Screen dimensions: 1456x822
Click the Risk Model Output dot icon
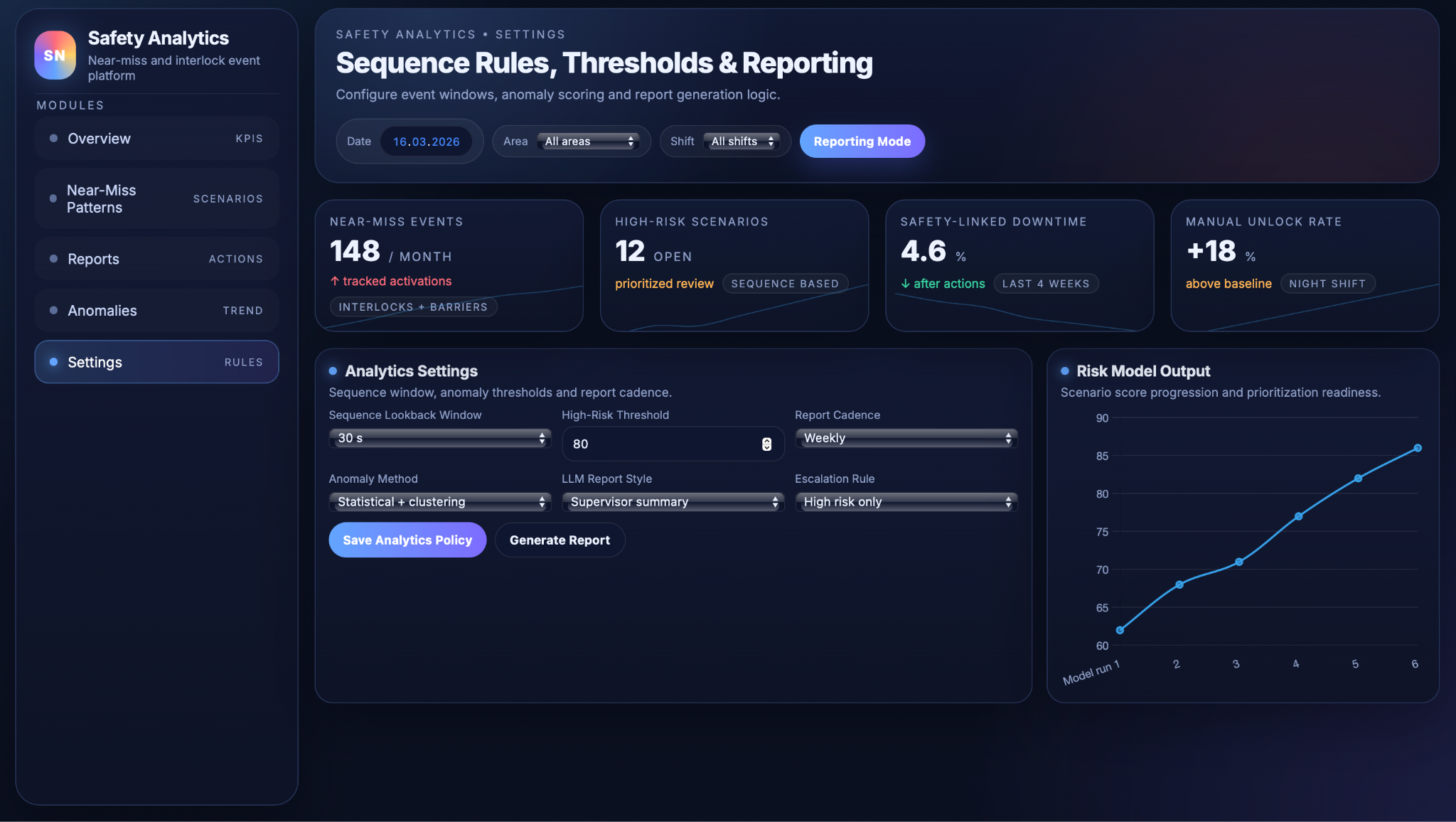[1064, 371]
